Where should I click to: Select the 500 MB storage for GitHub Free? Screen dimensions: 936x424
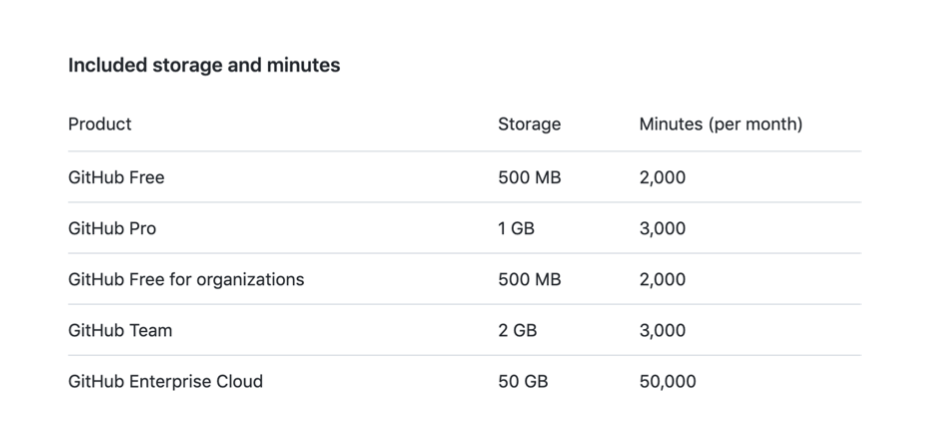pos(529,178)
